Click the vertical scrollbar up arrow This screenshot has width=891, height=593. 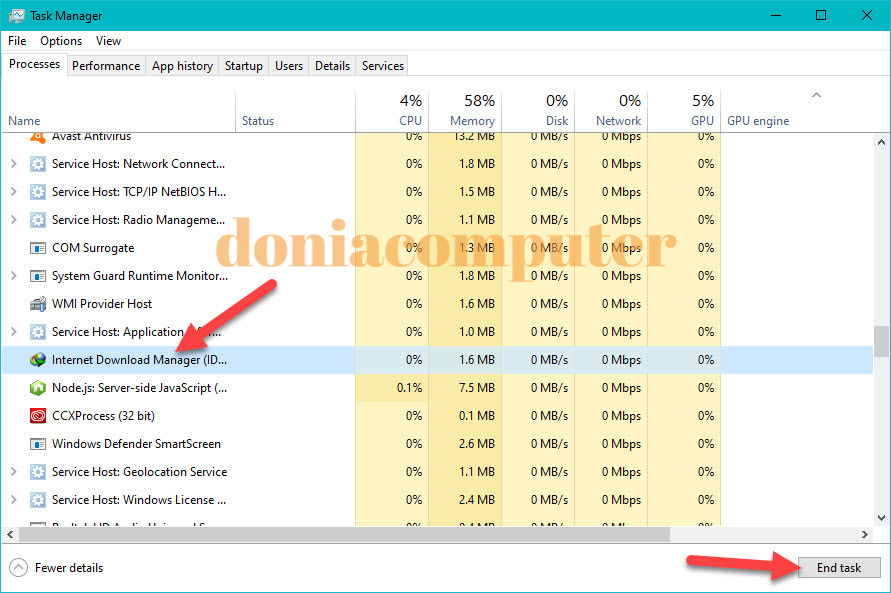click(x=881, y=142)
